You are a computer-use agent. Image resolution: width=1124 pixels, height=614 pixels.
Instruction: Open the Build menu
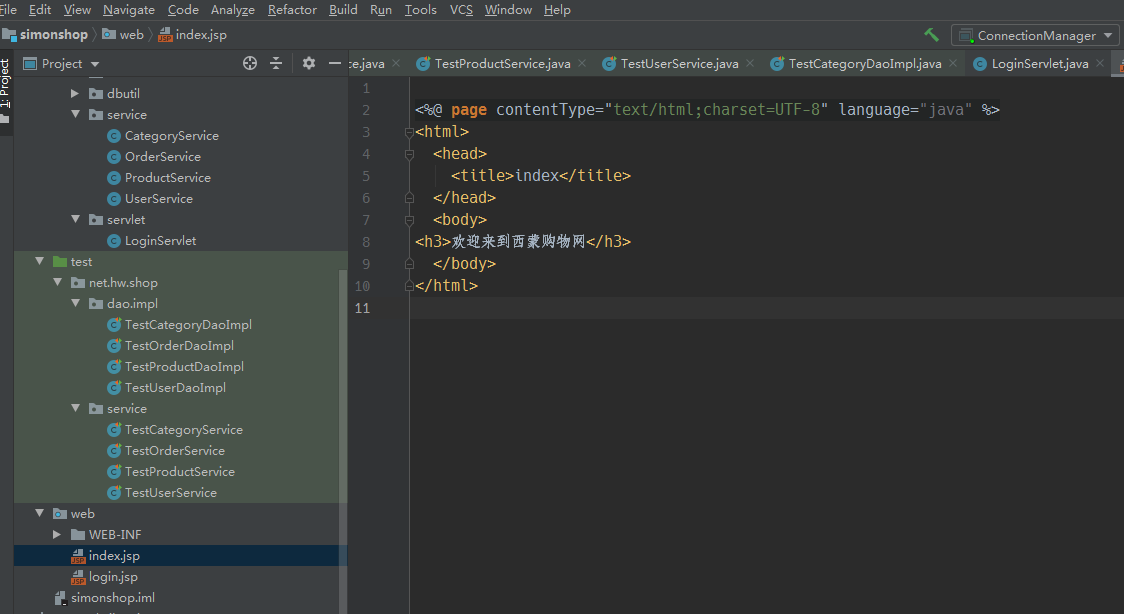click(343, 9)
